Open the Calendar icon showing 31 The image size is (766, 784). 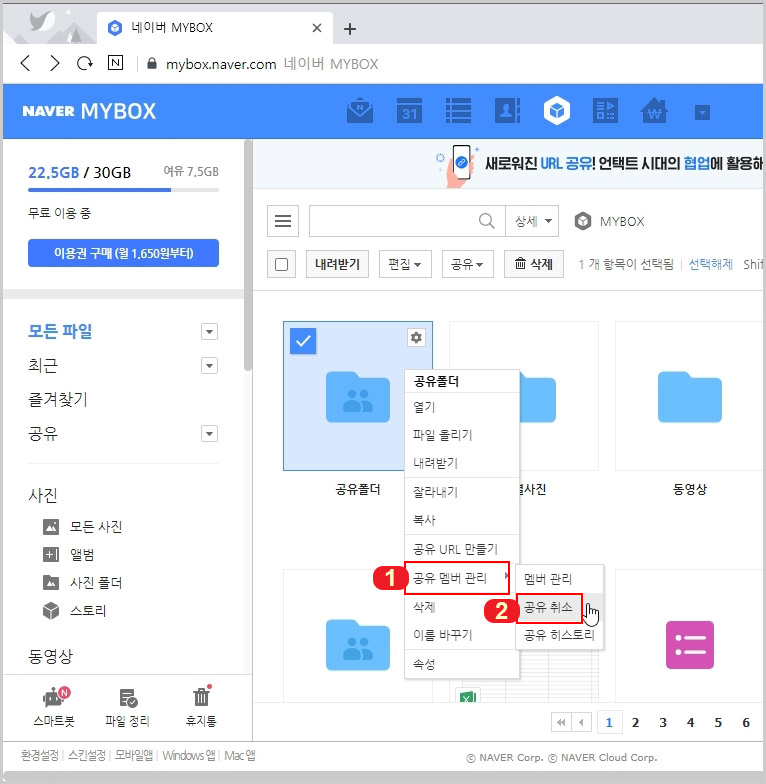409,110
